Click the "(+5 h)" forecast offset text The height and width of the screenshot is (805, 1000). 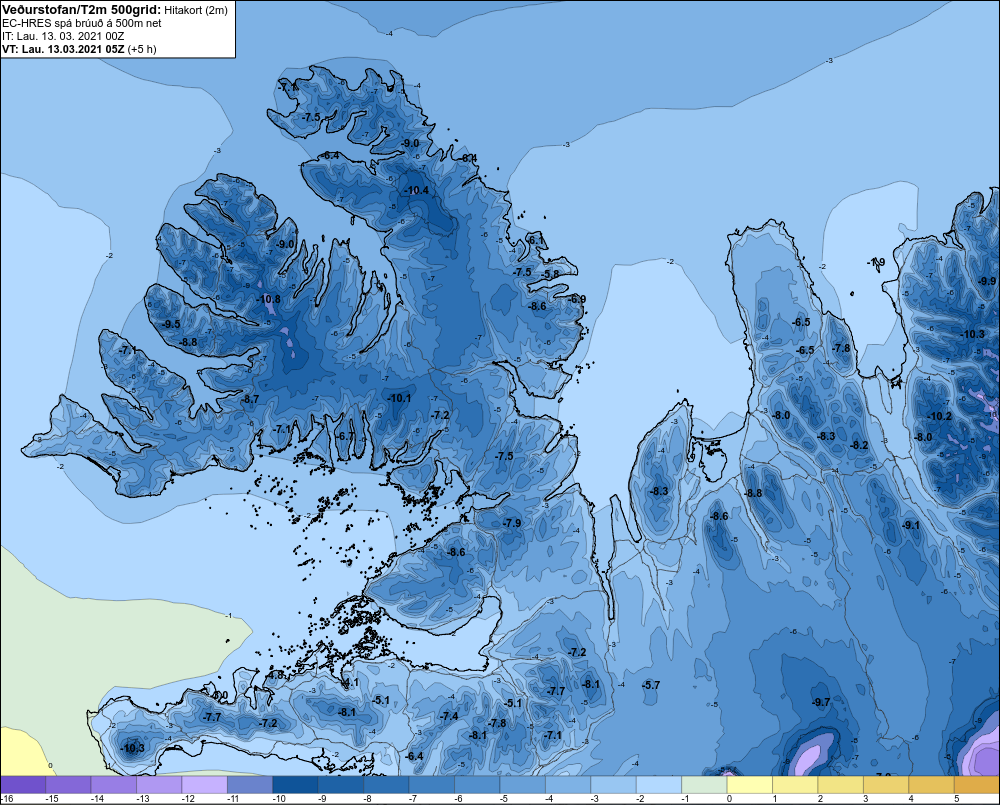pyautogui.click(x=142, y=49)
